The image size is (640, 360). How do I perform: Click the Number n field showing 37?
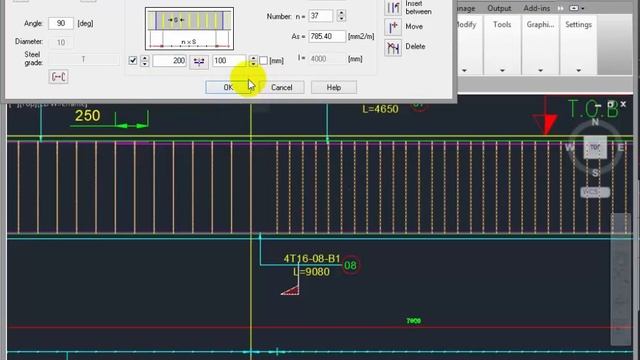[321, 16]
